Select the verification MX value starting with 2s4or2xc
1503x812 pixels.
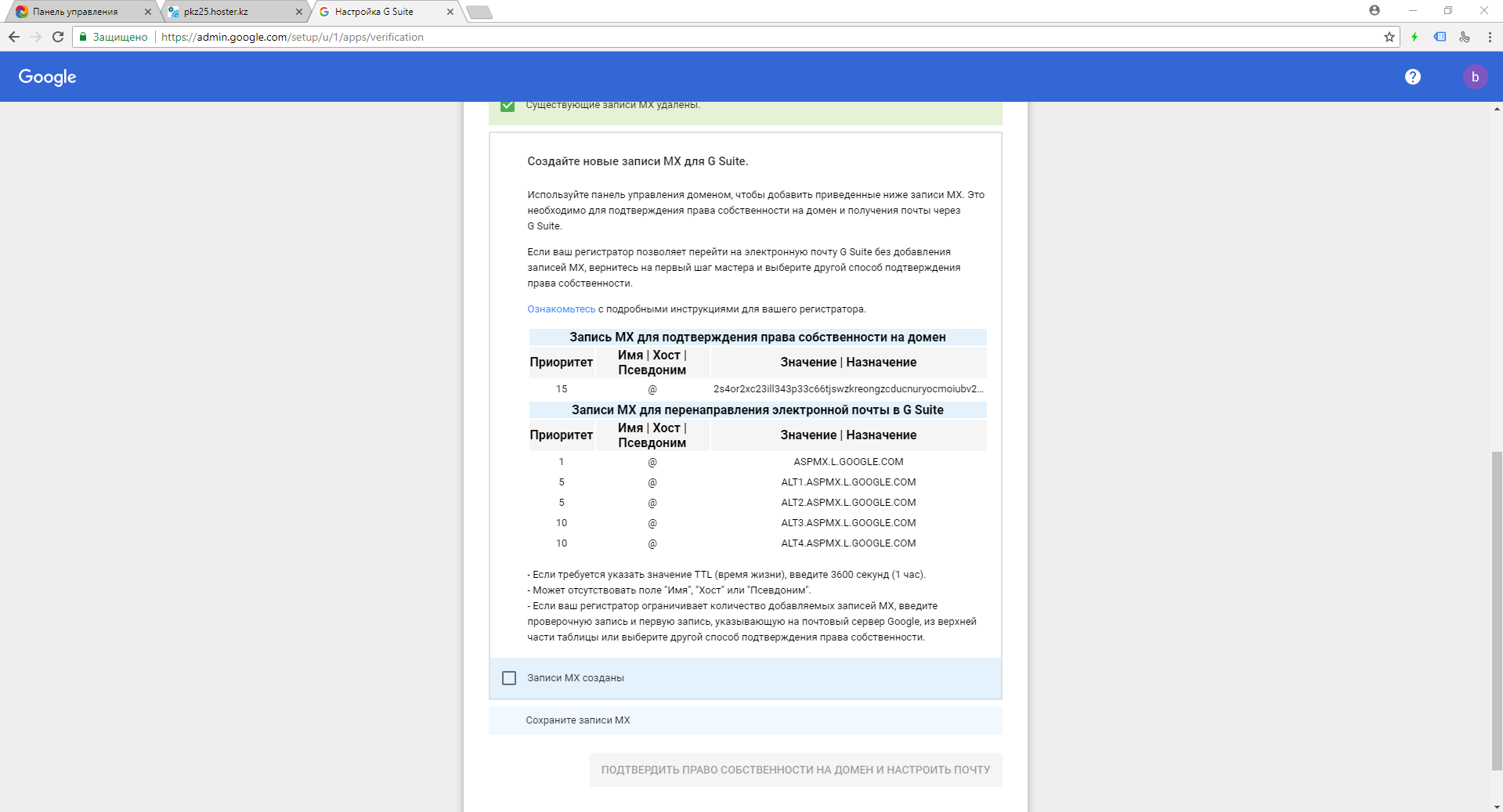848,389
